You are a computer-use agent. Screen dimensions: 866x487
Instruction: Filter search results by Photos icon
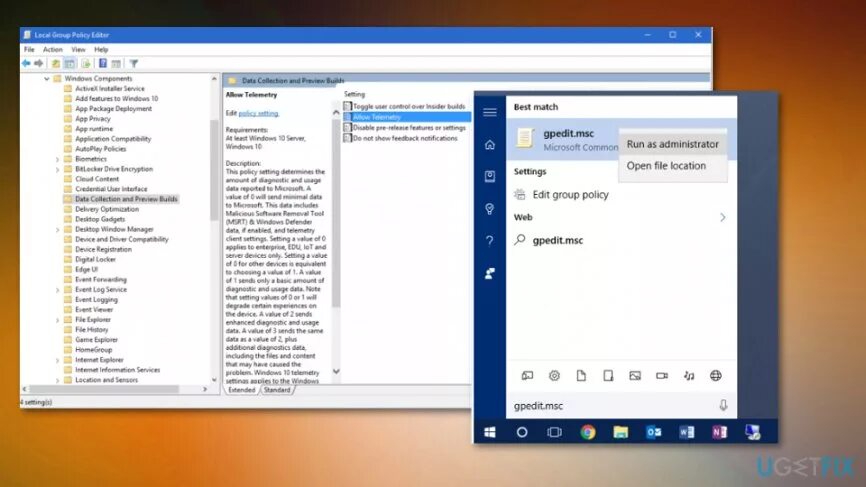point(635,375)
